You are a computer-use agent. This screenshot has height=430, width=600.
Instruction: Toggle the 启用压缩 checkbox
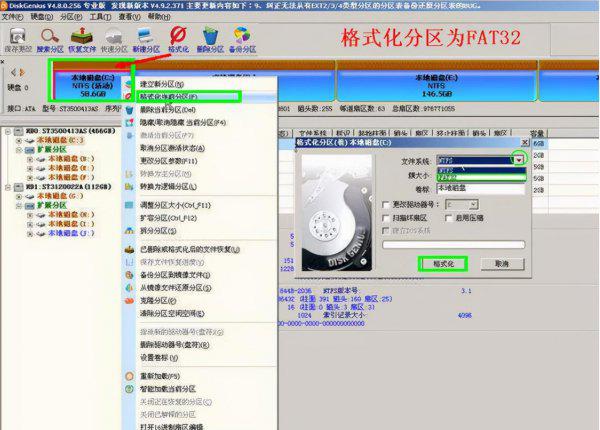point(450,218)
